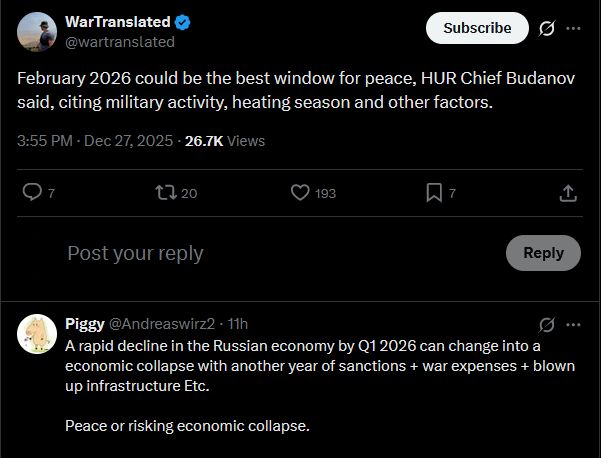Click the blue verified badge
Viewport: 601px width, 458px height.
click(184, 22)
